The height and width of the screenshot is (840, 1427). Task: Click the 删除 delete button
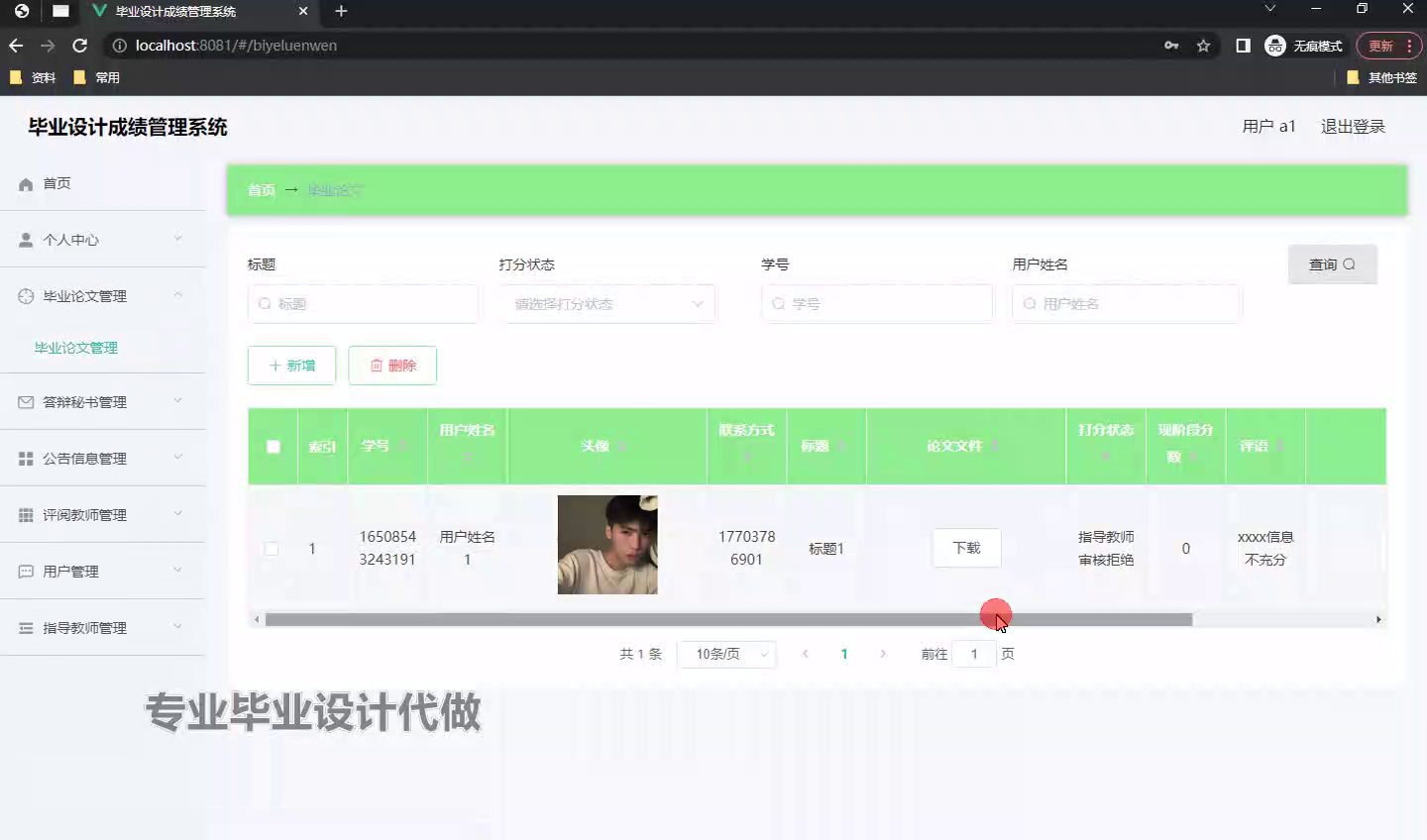pos(392,366)
